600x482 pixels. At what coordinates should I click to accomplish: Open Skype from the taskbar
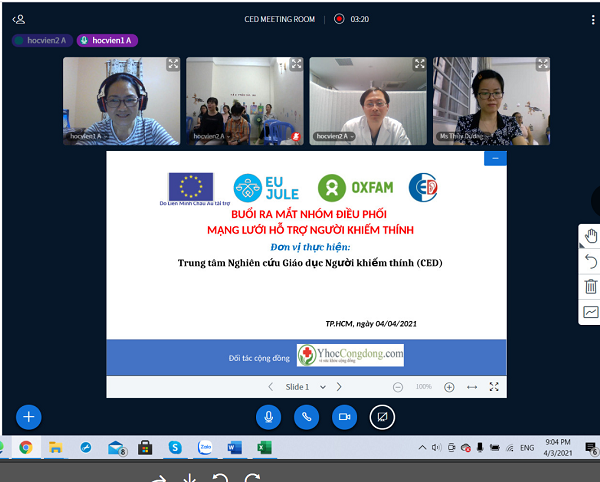[x=175, y=447]
